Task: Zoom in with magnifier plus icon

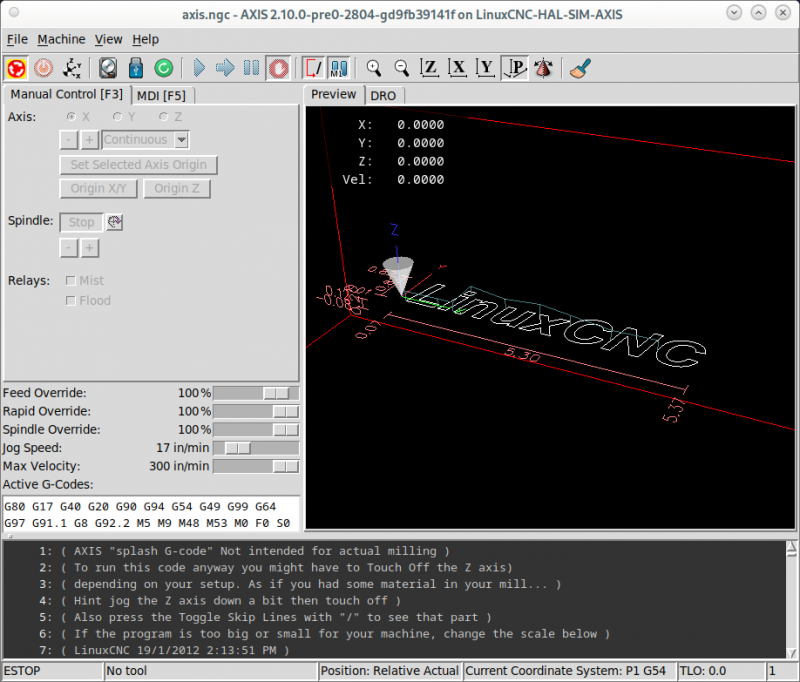Action: 374,68
